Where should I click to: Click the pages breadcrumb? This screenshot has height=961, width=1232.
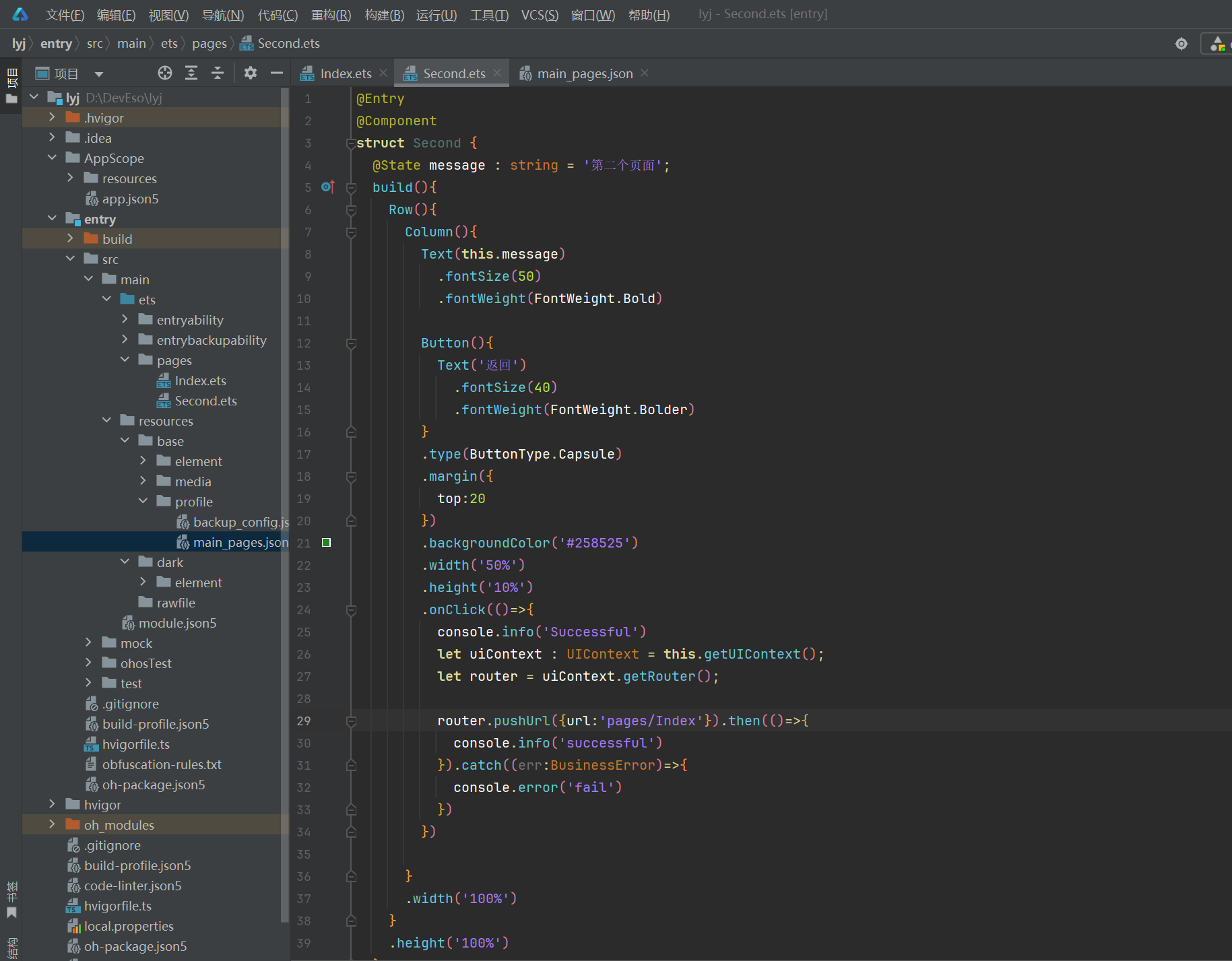coord(209,44)
